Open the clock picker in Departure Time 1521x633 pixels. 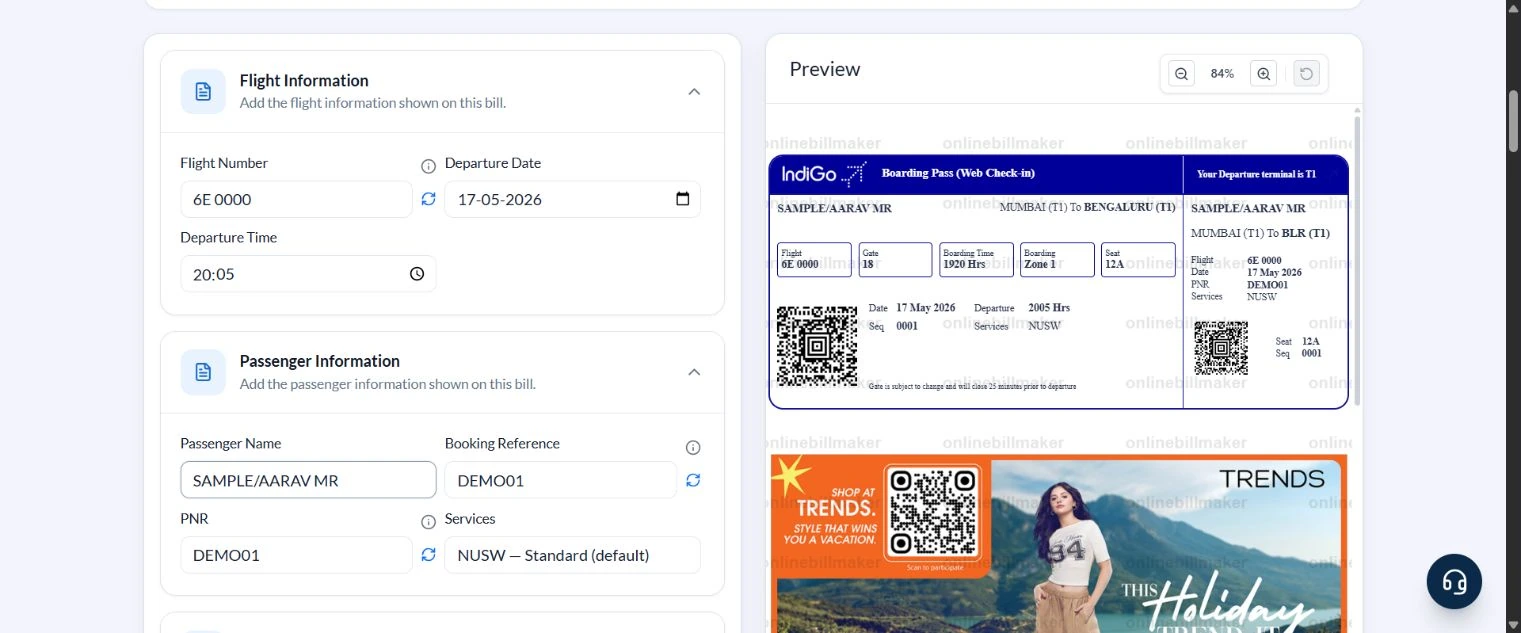417,274
